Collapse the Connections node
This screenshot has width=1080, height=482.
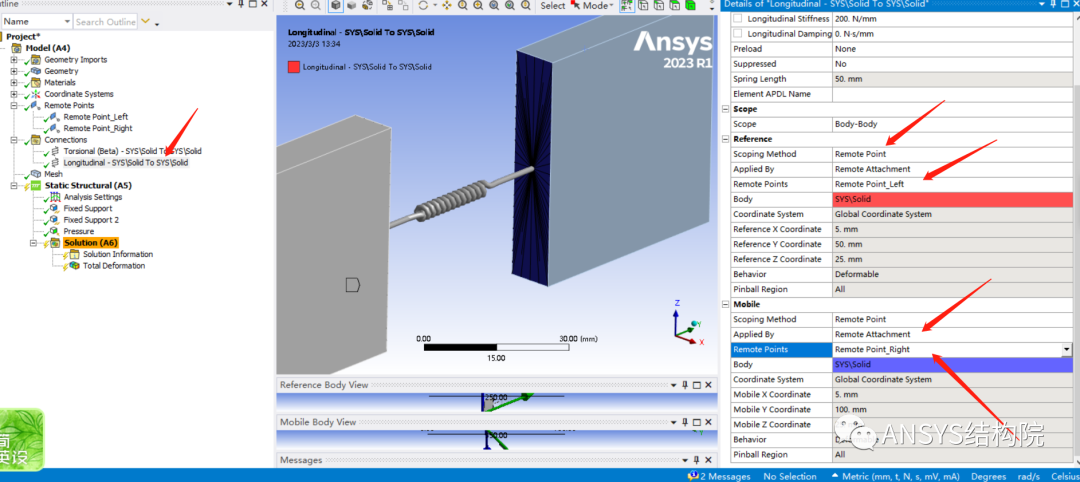[x=13, y=140]
